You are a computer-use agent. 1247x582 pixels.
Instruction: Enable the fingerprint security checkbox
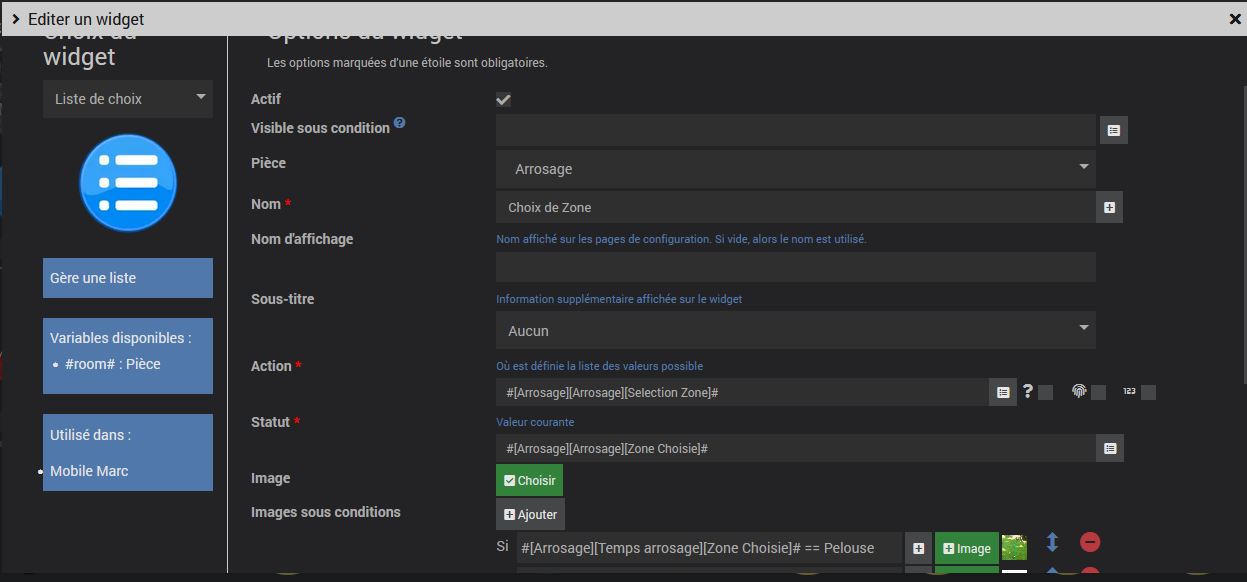(1098, 393)
